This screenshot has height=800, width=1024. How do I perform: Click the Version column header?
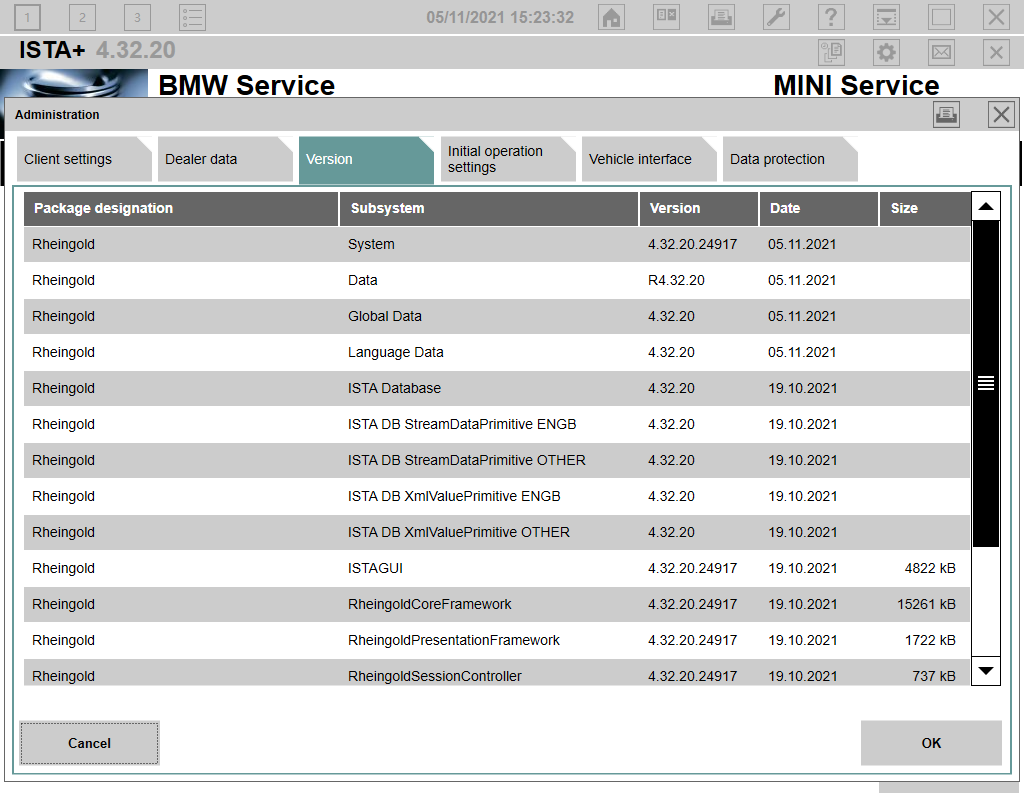pos(699,208)
